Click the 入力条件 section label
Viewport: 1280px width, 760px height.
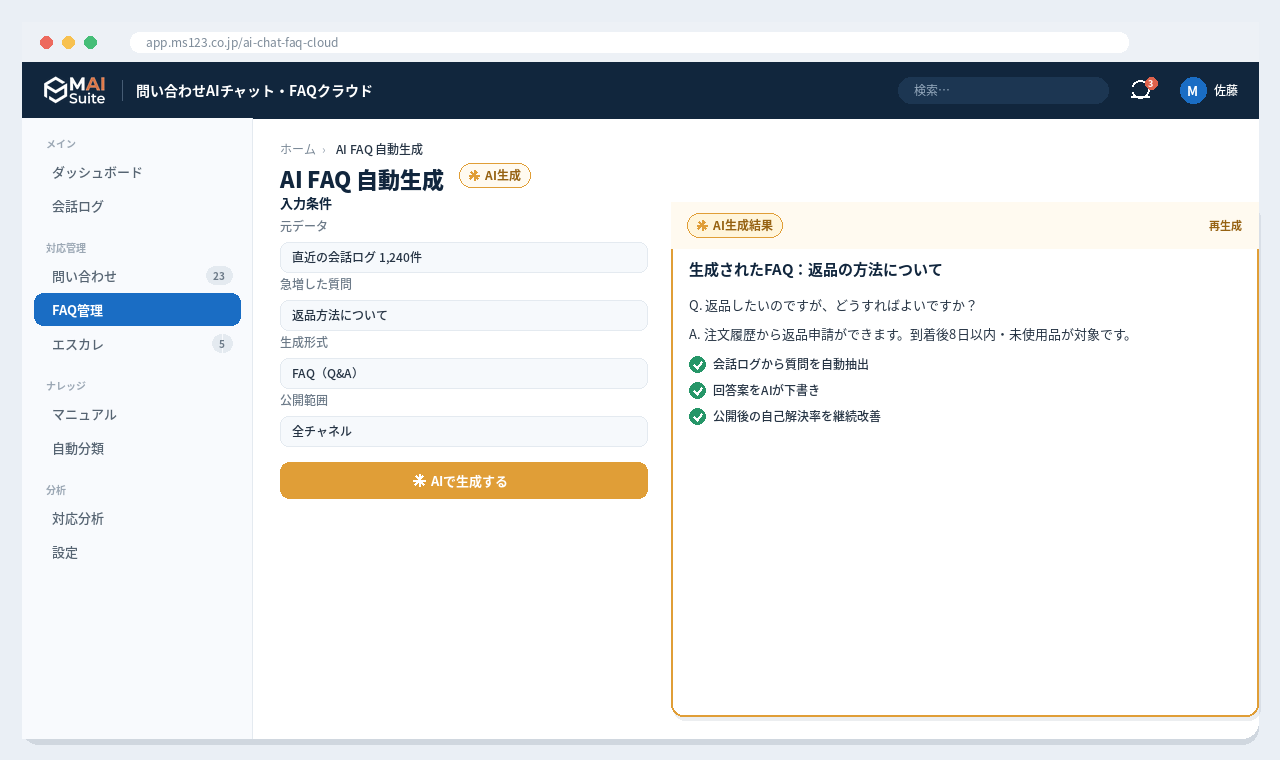coord(306,204)
